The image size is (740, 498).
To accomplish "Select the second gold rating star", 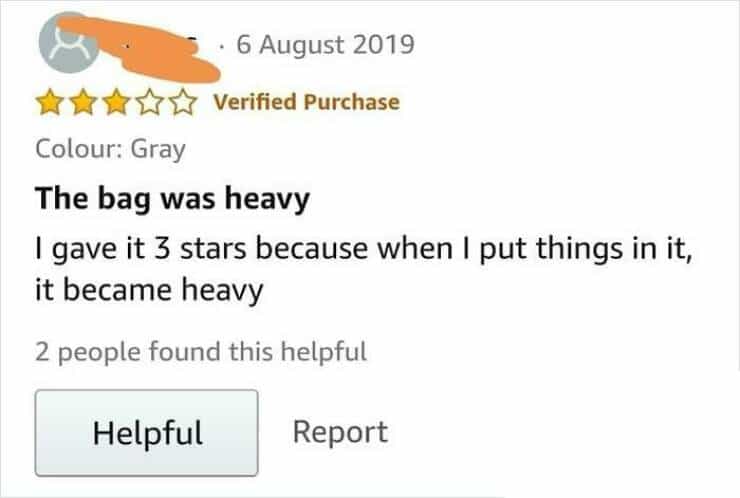I will click(84, 103).
